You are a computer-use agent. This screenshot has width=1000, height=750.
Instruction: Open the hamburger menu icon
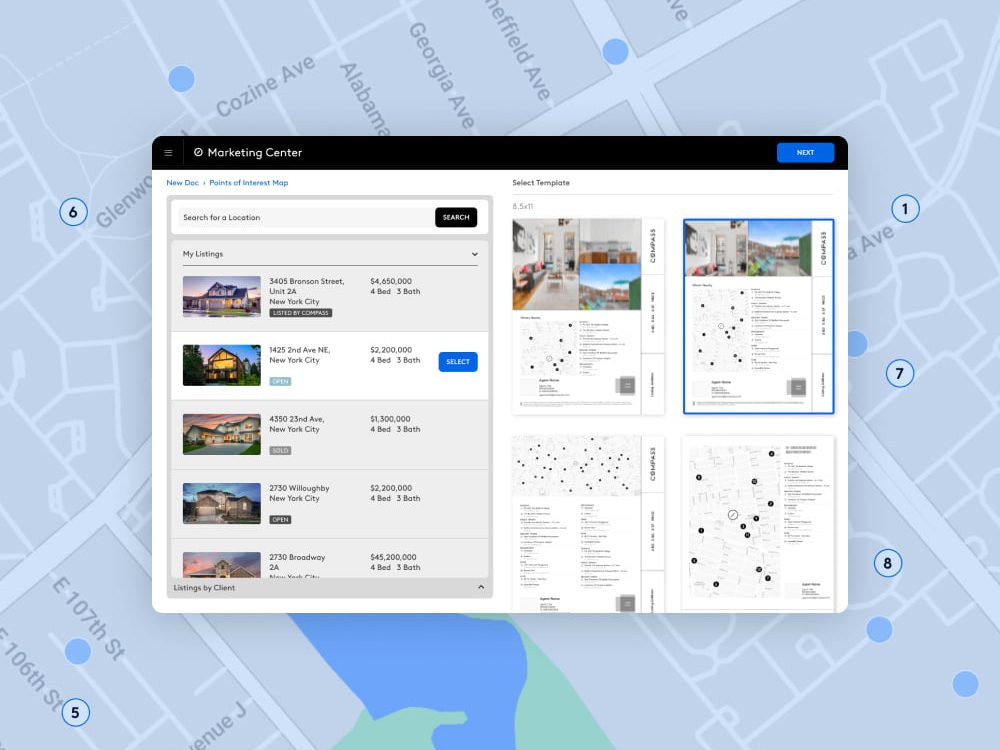pyautogui.click(x=168, y=153)
